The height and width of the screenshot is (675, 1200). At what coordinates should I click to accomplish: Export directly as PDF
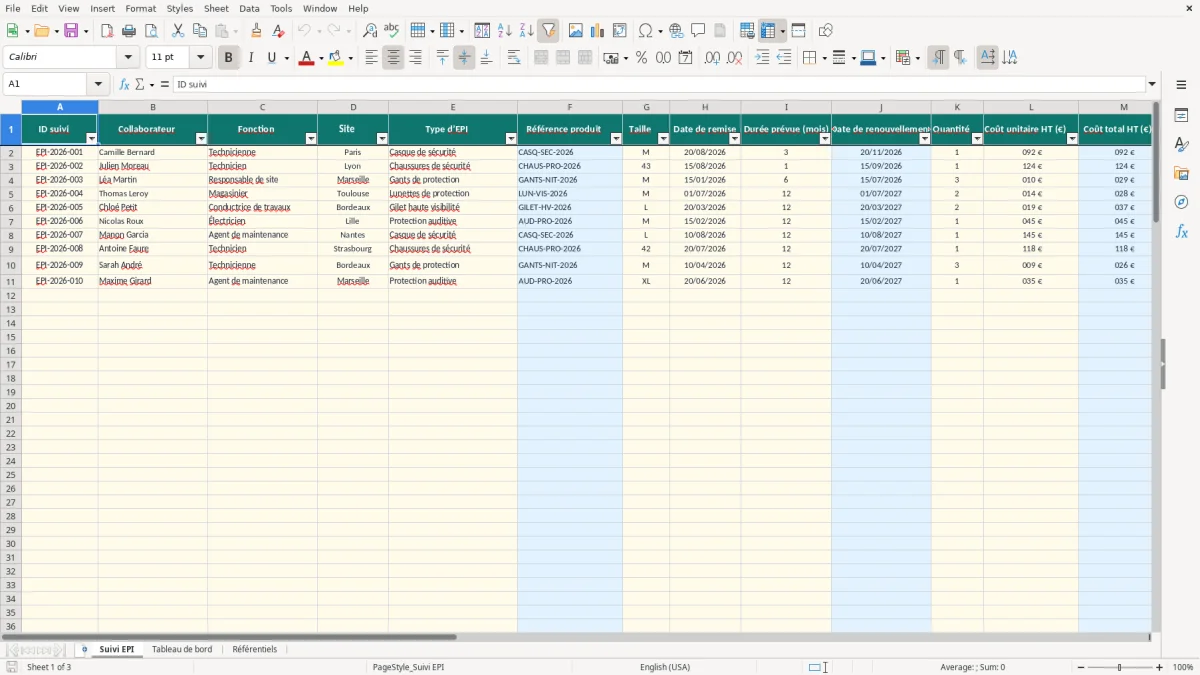coord(107,31)
